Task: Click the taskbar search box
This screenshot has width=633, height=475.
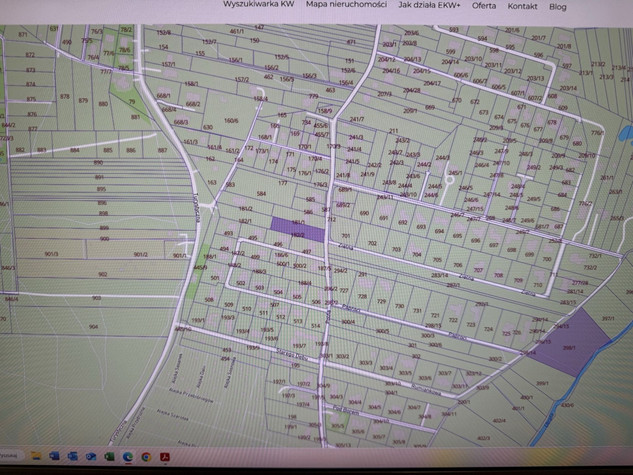Action: click(x=12, y=456)
